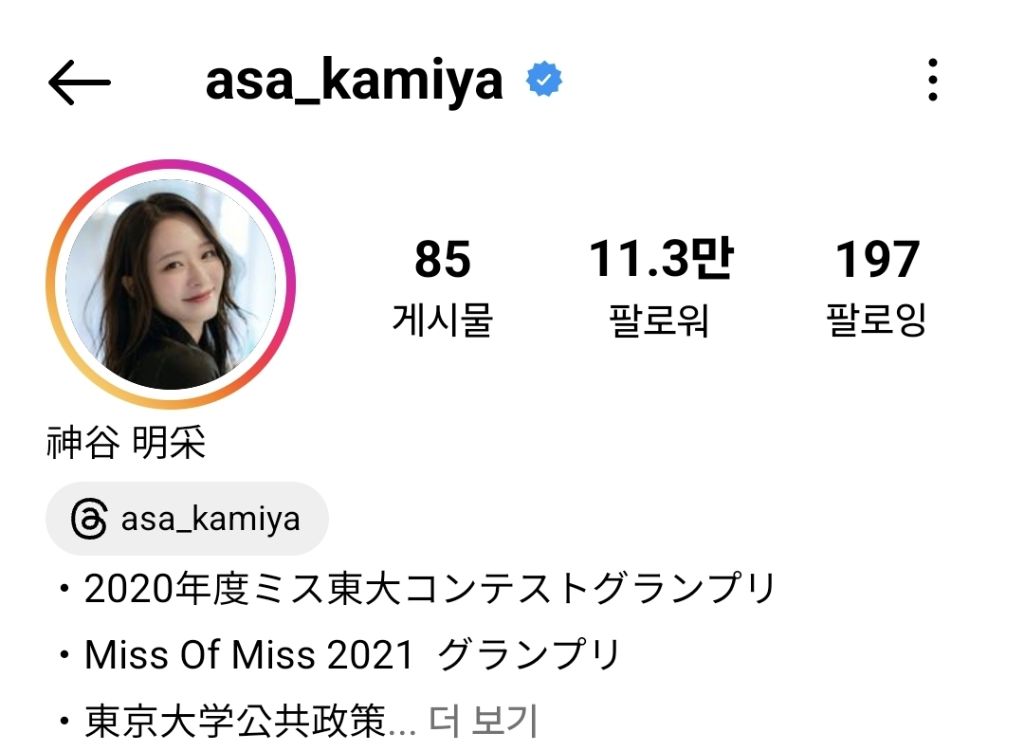View the story via profile picture

(170, 285)
